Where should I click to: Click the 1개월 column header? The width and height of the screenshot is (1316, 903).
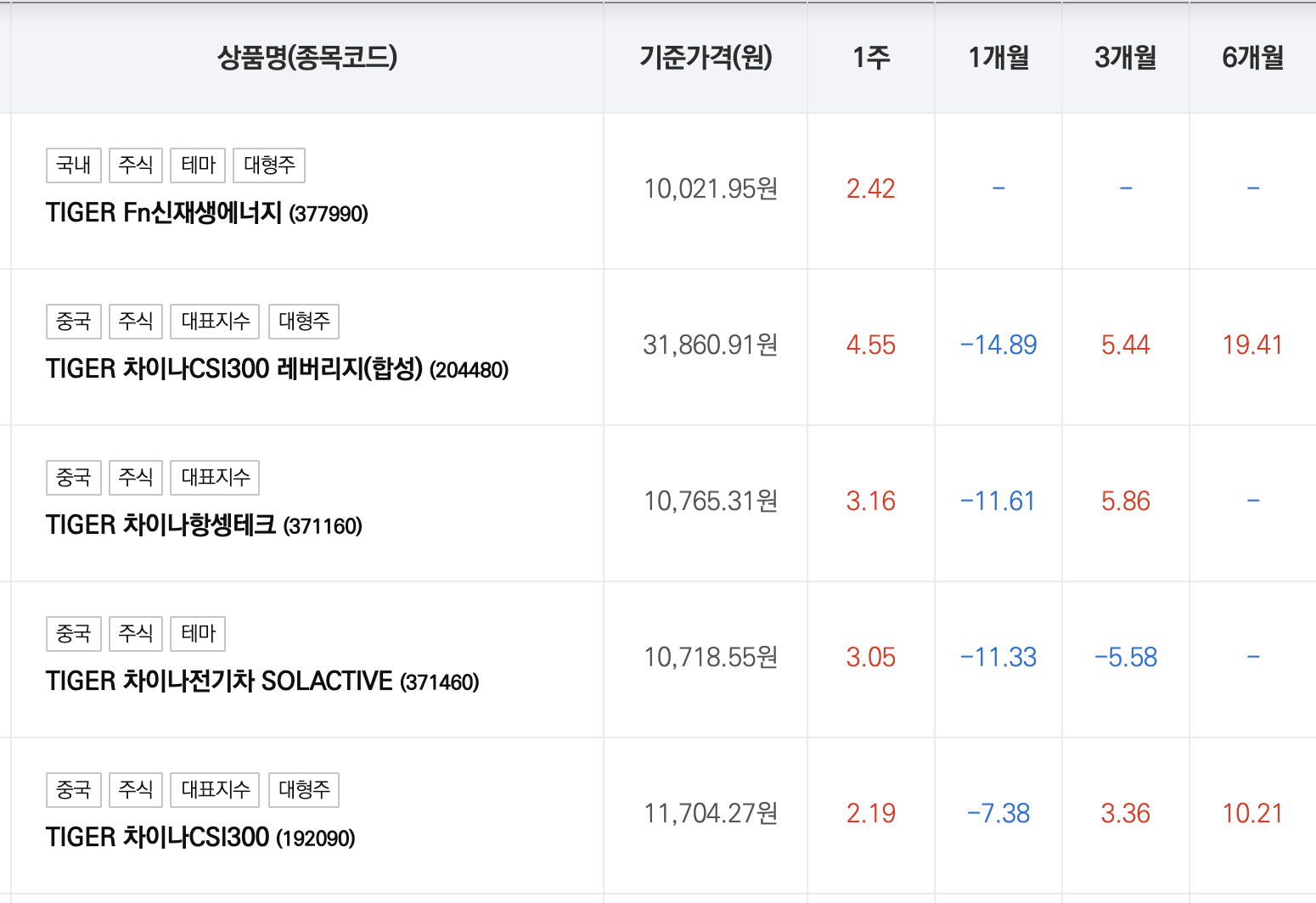[x=998, y=58]
